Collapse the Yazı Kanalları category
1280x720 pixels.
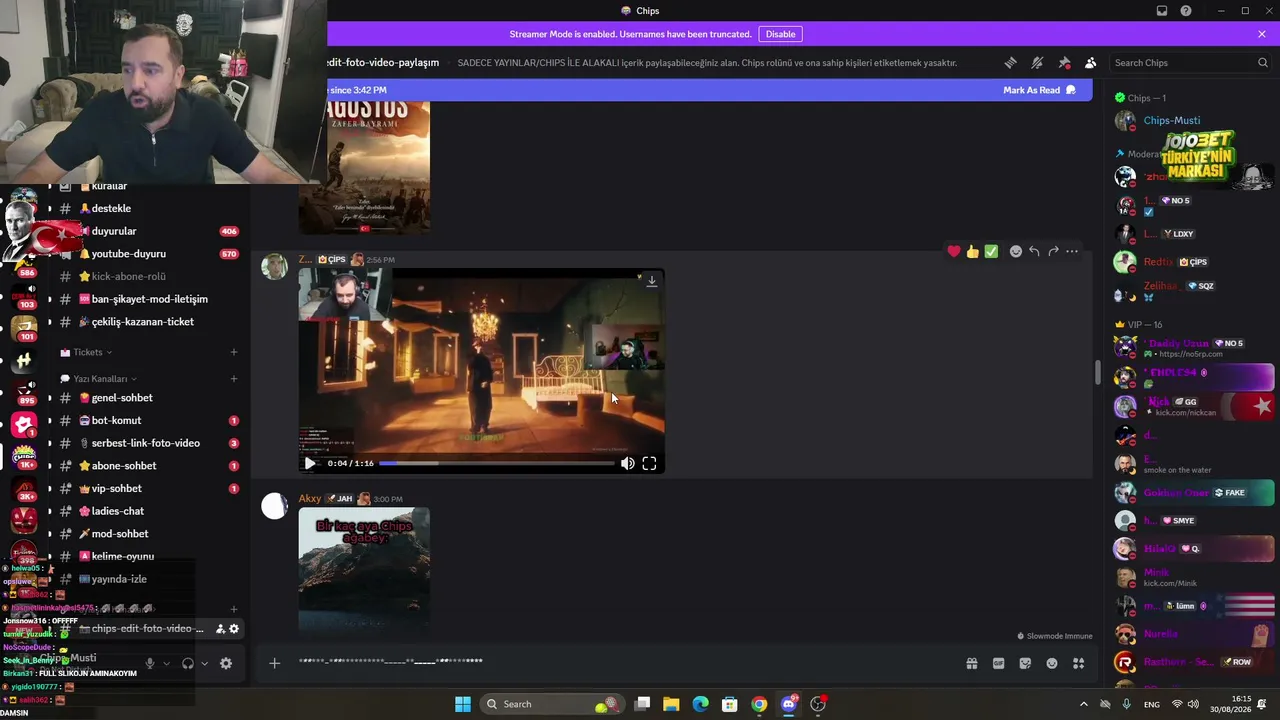[100, 379]
